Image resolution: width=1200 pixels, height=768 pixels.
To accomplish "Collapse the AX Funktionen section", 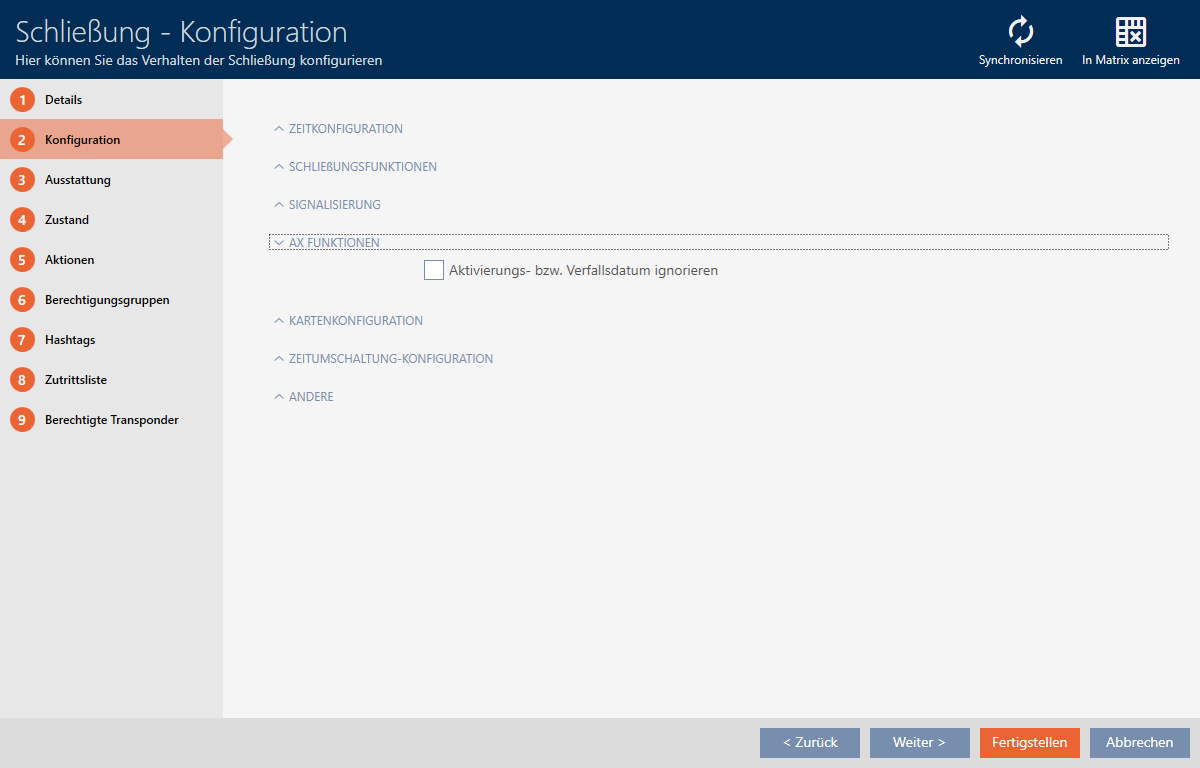I will pos(333,243).
